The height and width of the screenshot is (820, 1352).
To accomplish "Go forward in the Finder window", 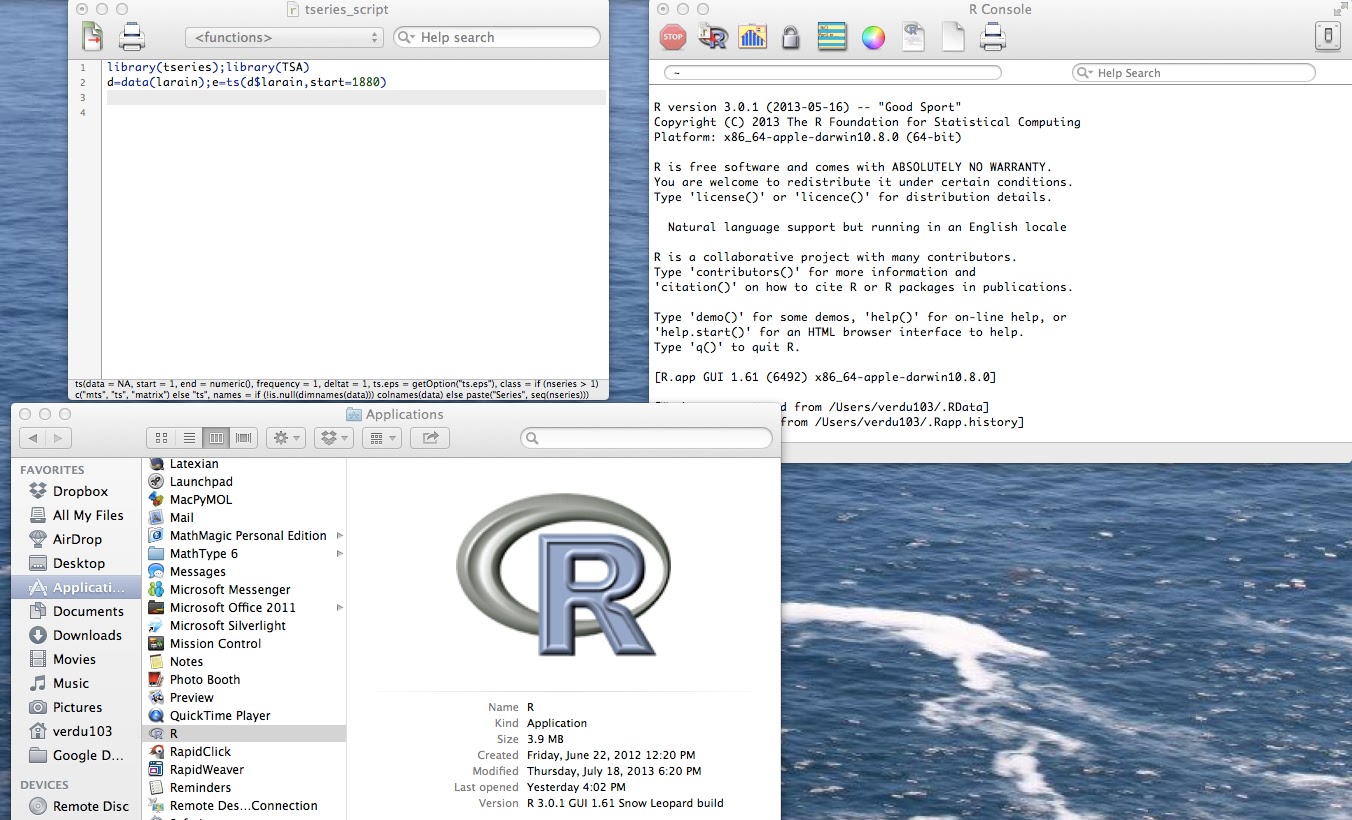I will click(x=59, y=438).
